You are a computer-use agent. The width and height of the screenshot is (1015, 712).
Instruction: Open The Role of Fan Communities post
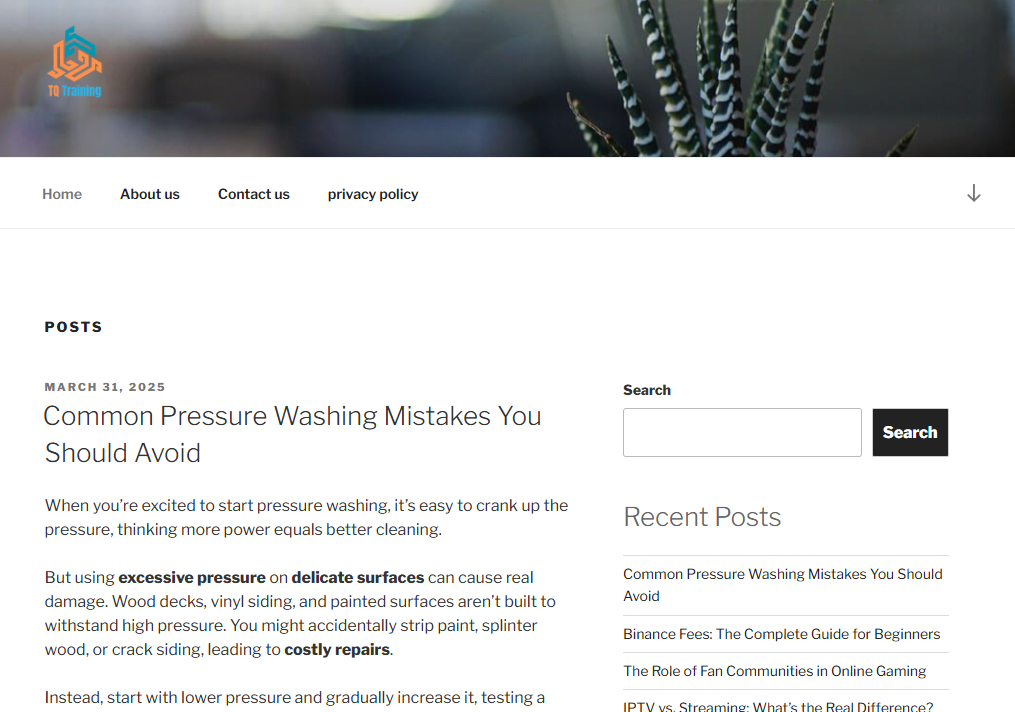pyautogui.click(x=774, y=671)
